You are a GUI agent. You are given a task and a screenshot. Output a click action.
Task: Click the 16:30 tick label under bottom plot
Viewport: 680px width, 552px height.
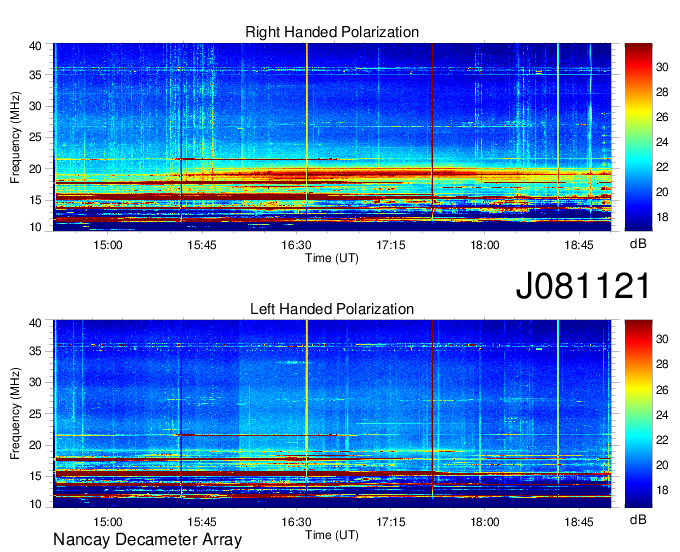click(296, 522)
